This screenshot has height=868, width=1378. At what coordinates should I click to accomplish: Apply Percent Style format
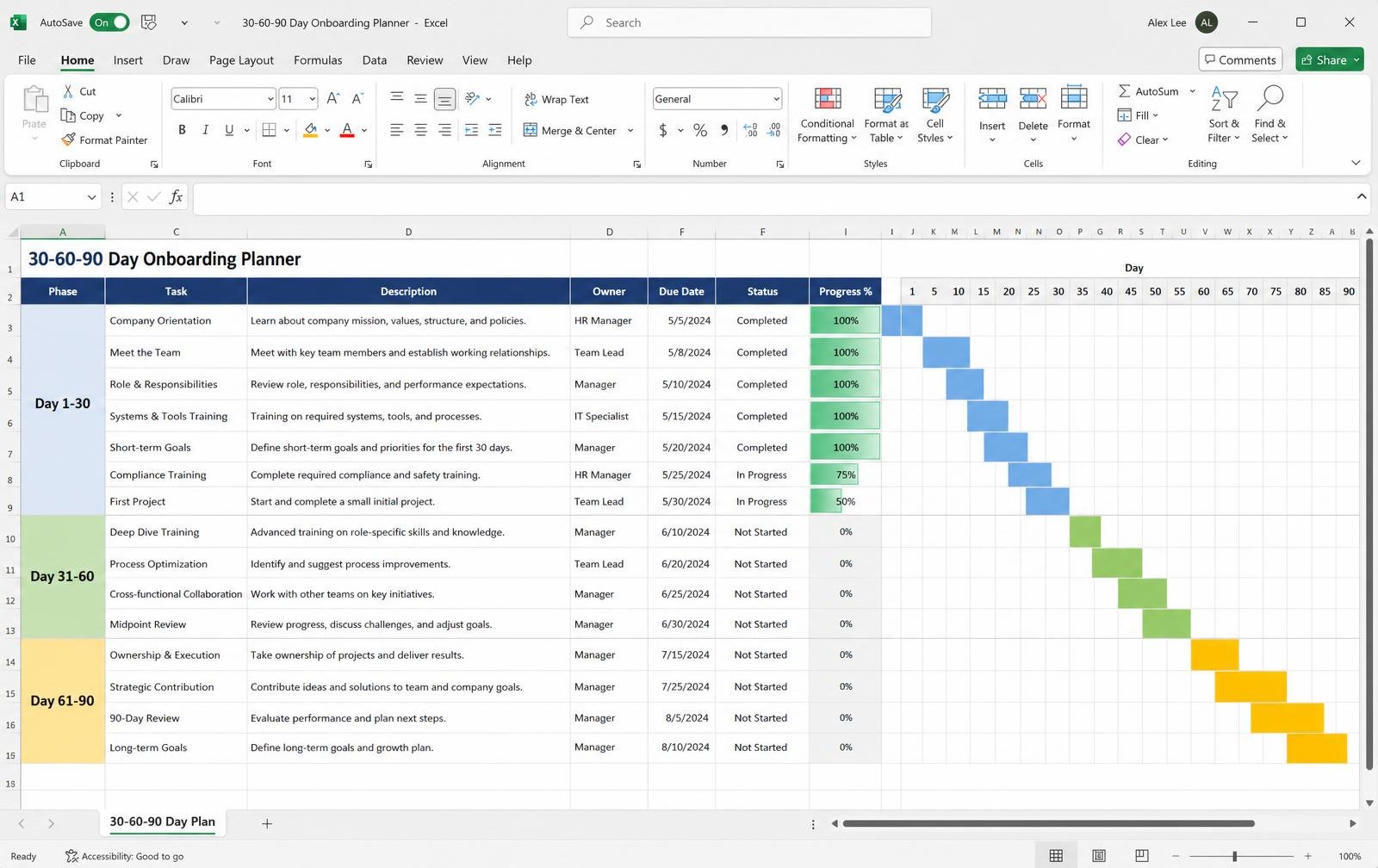700,130
